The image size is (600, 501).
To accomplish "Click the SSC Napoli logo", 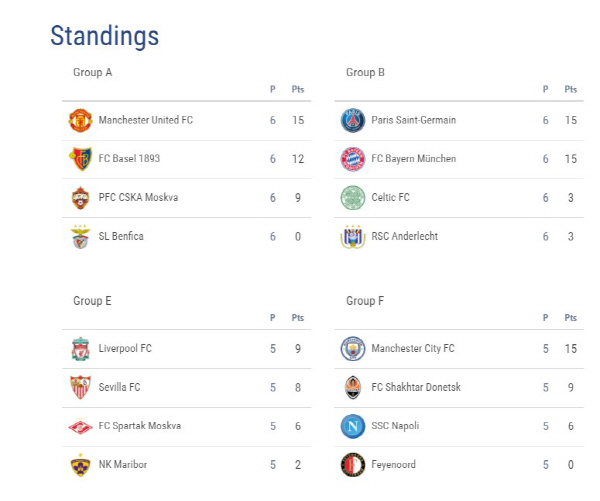I will pos(353,426).
